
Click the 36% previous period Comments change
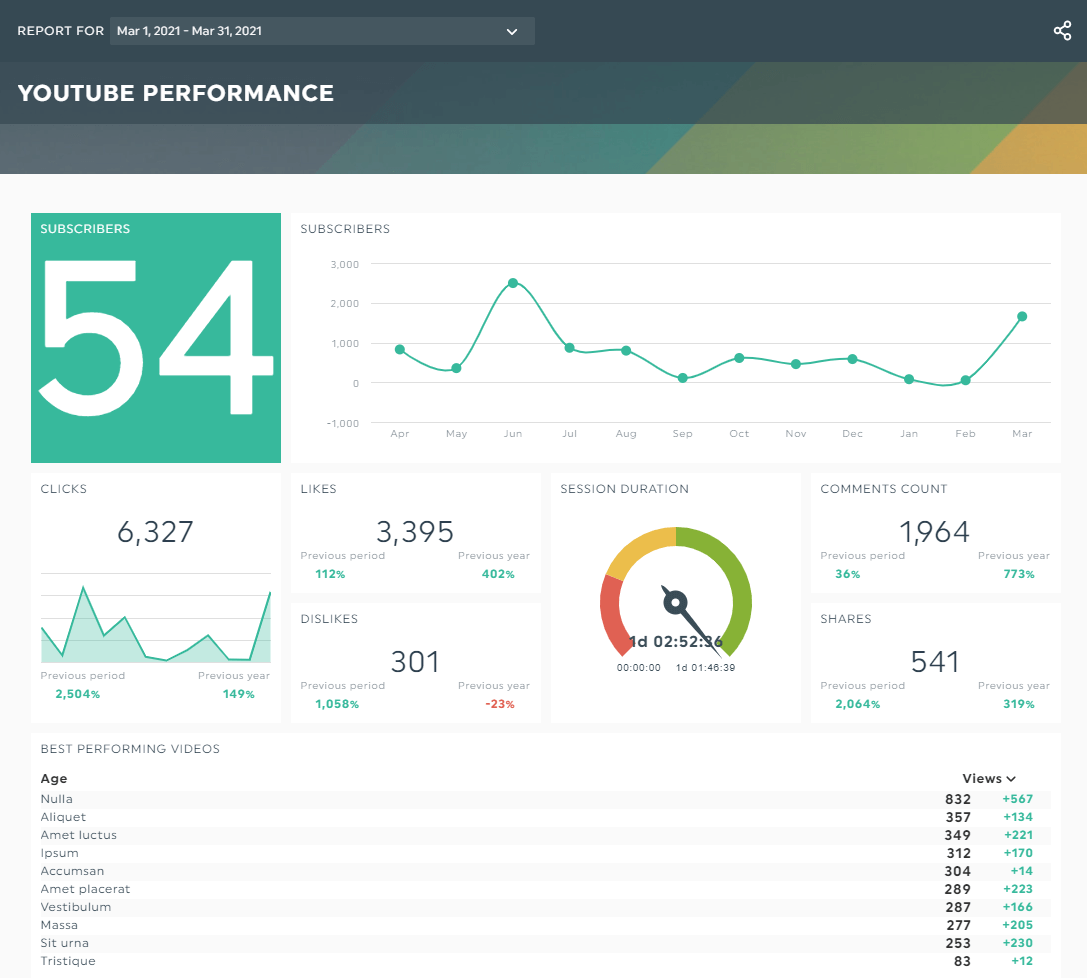pyautogui.click(x=848, y=575)
